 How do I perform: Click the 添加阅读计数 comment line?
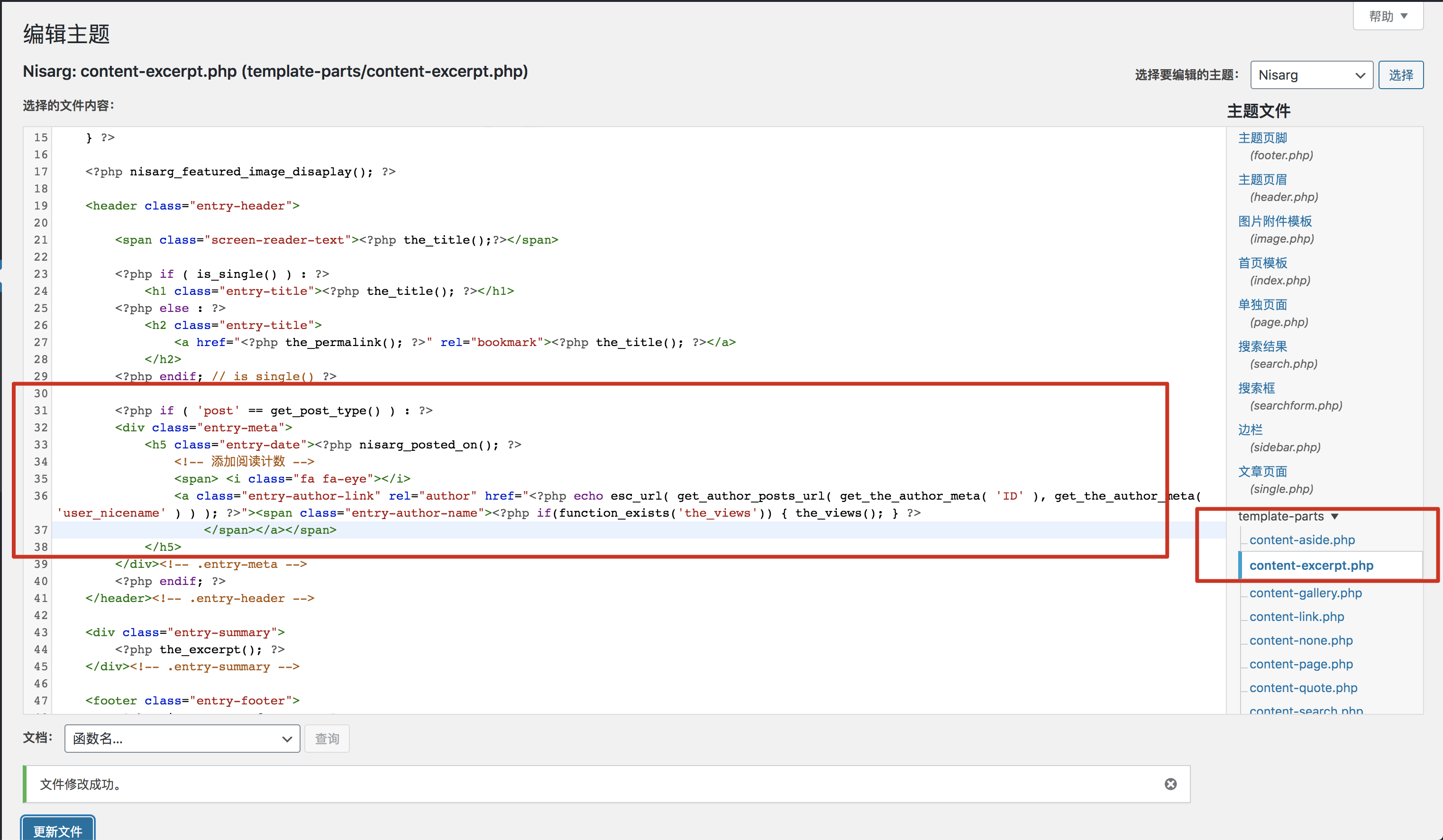tap(244, 462)
